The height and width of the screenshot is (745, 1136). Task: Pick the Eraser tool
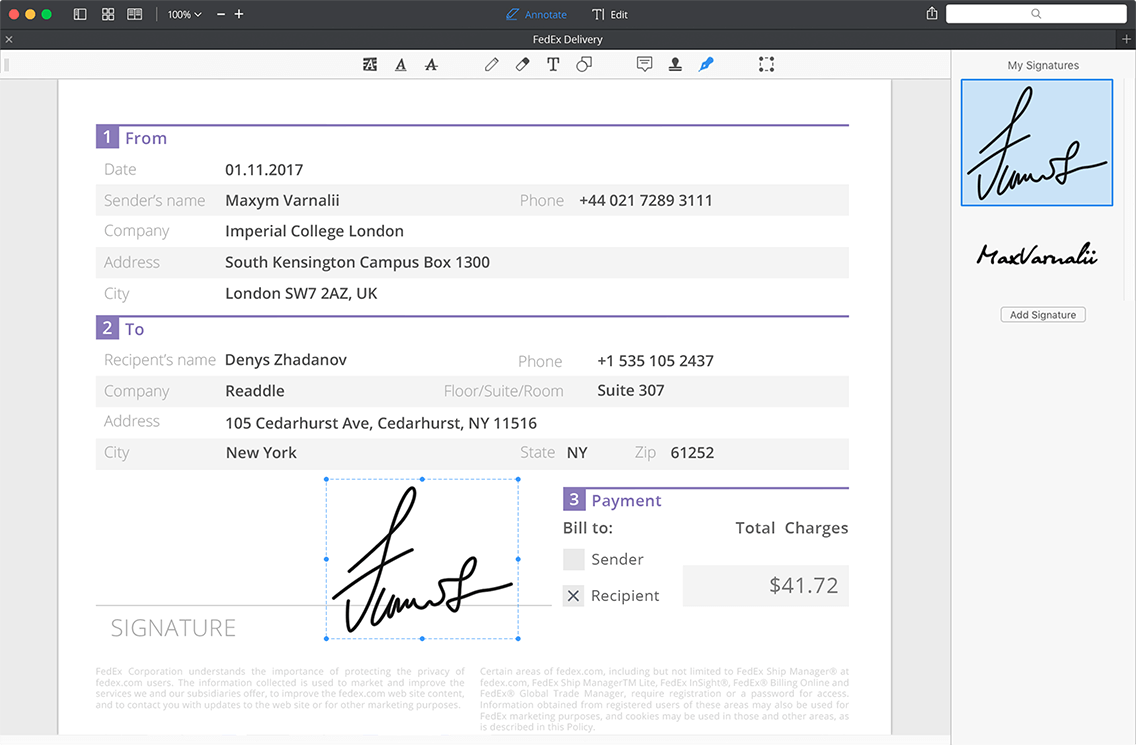[x=522, y=64]
